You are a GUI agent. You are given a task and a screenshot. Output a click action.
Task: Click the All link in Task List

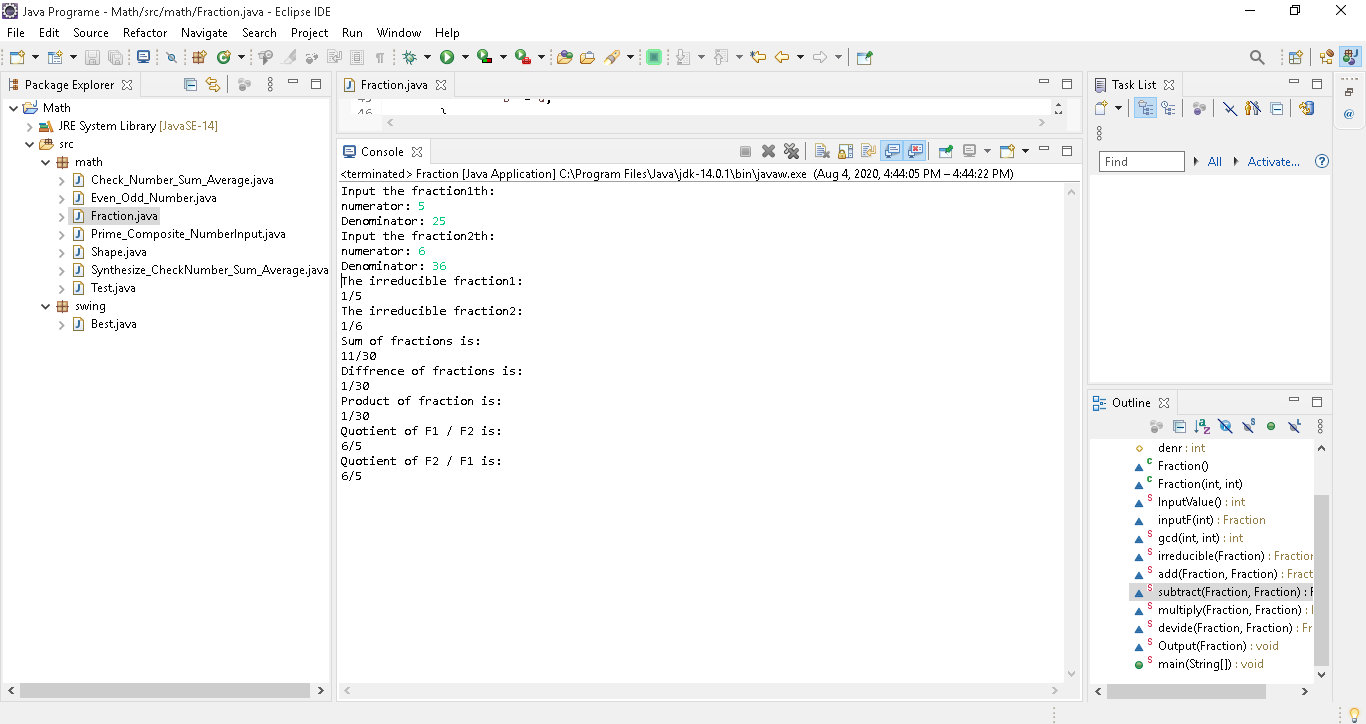coord(1214,161)
